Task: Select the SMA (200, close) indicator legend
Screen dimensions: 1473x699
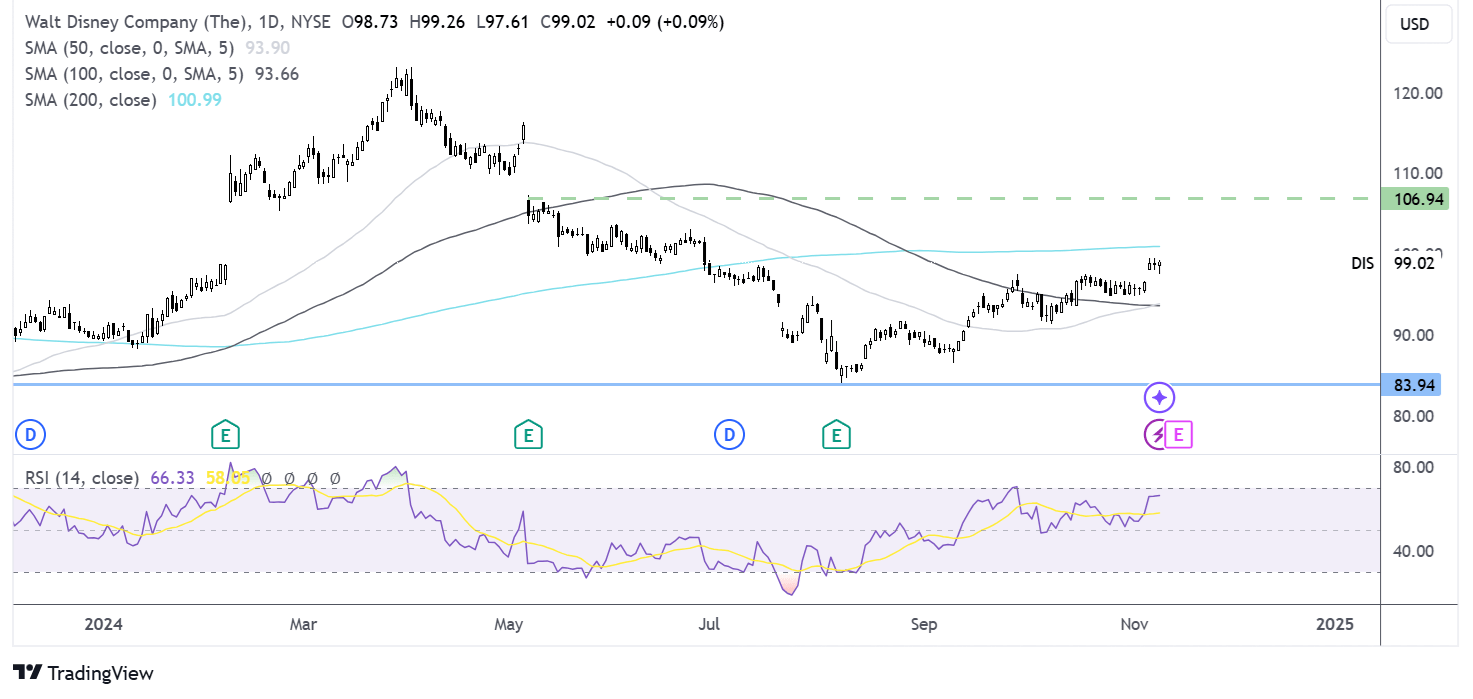Action: coord(89,100)
